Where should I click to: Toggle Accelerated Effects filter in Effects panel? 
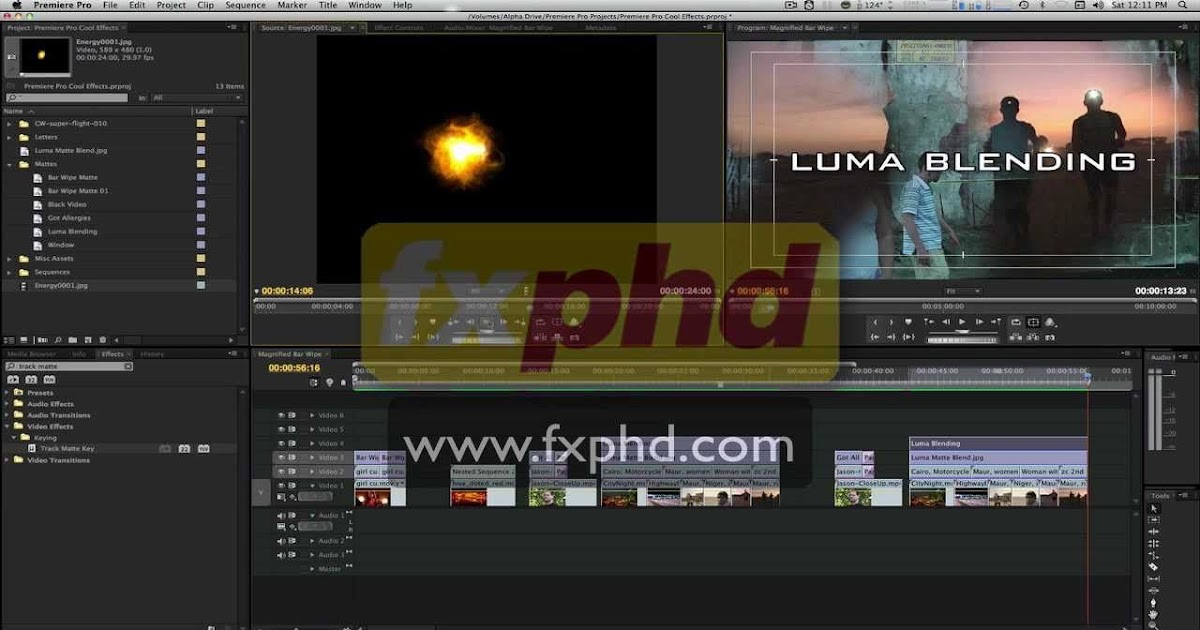click(x=14, y=380)
